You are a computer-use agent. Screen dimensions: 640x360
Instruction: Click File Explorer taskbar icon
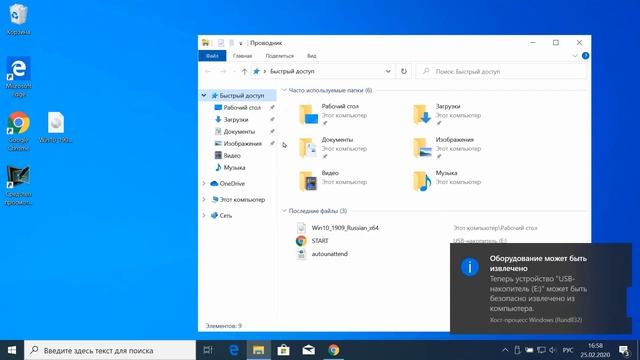point(258,350)
